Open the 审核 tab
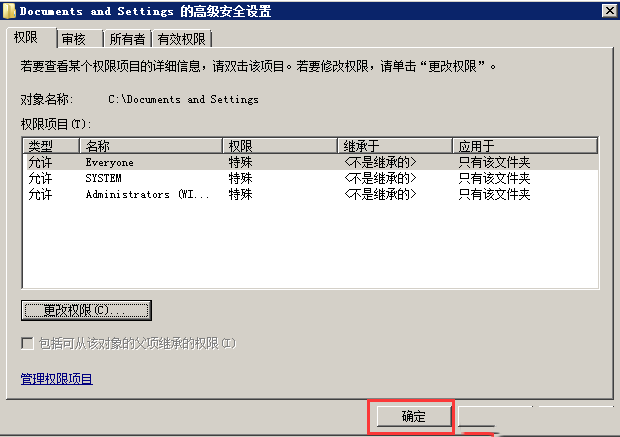This screenshot has width=620, height=437. pyautogui.click(x=80, y=39)
